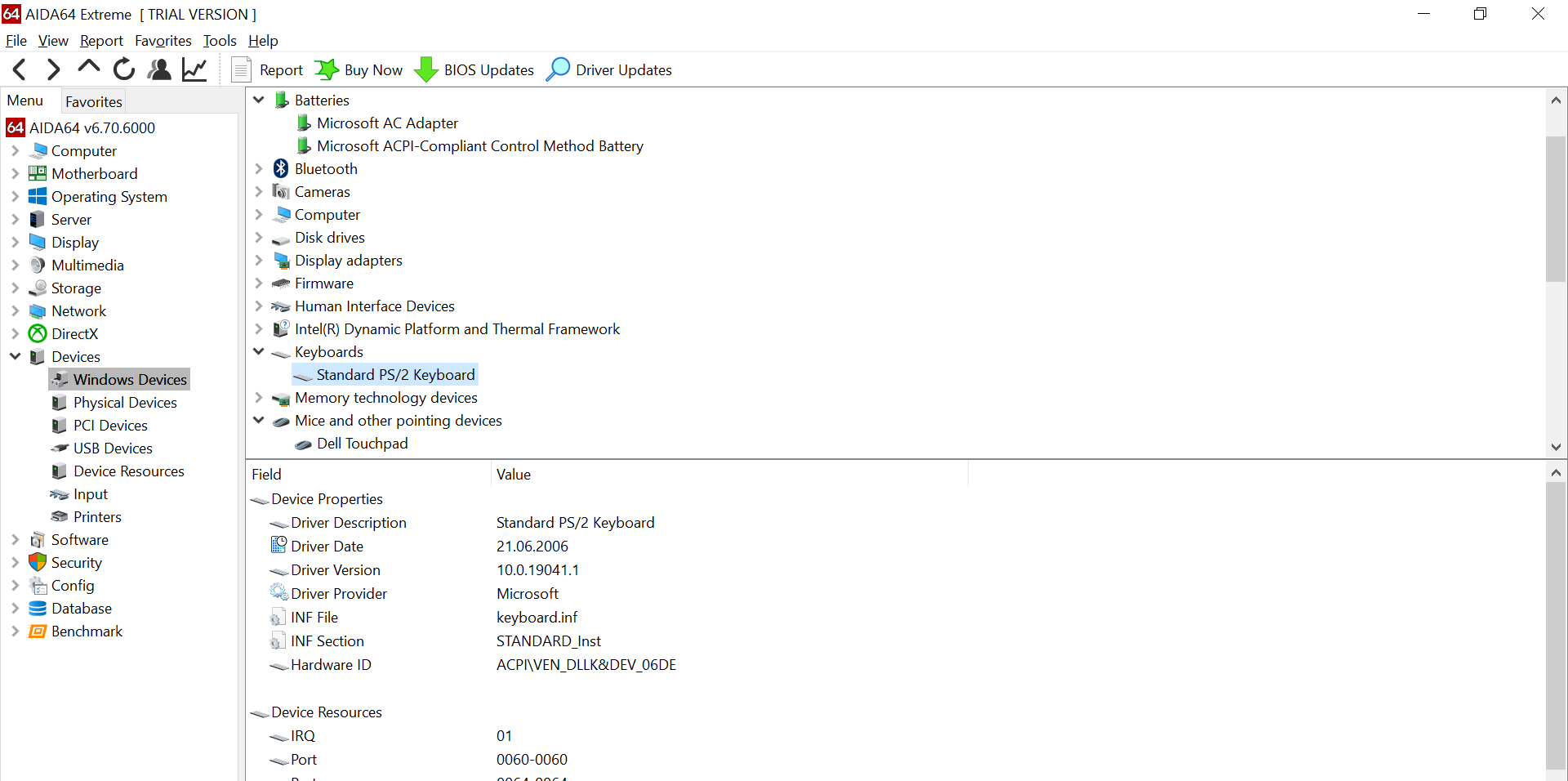Collapse the Batteries group in device tree
This screenshot has width=1568, height=781.
(259, 100)
